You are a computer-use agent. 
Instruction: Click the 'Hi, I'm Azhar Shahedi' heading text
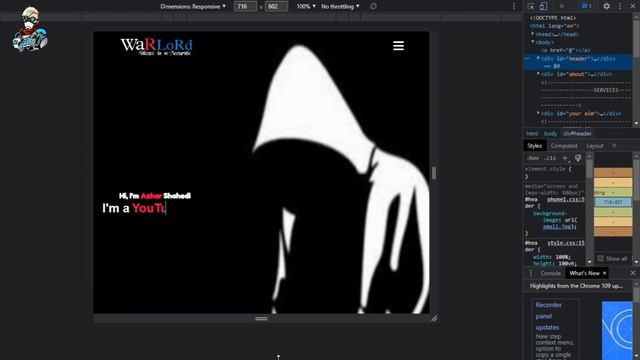[155, 196]
